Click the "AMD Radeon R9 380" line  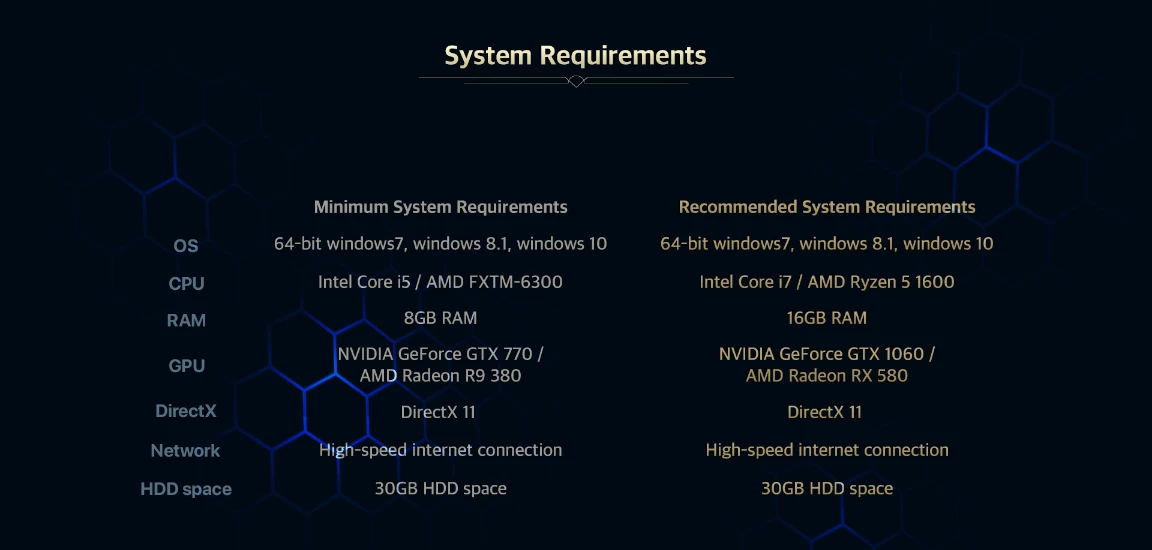point(441,376)
